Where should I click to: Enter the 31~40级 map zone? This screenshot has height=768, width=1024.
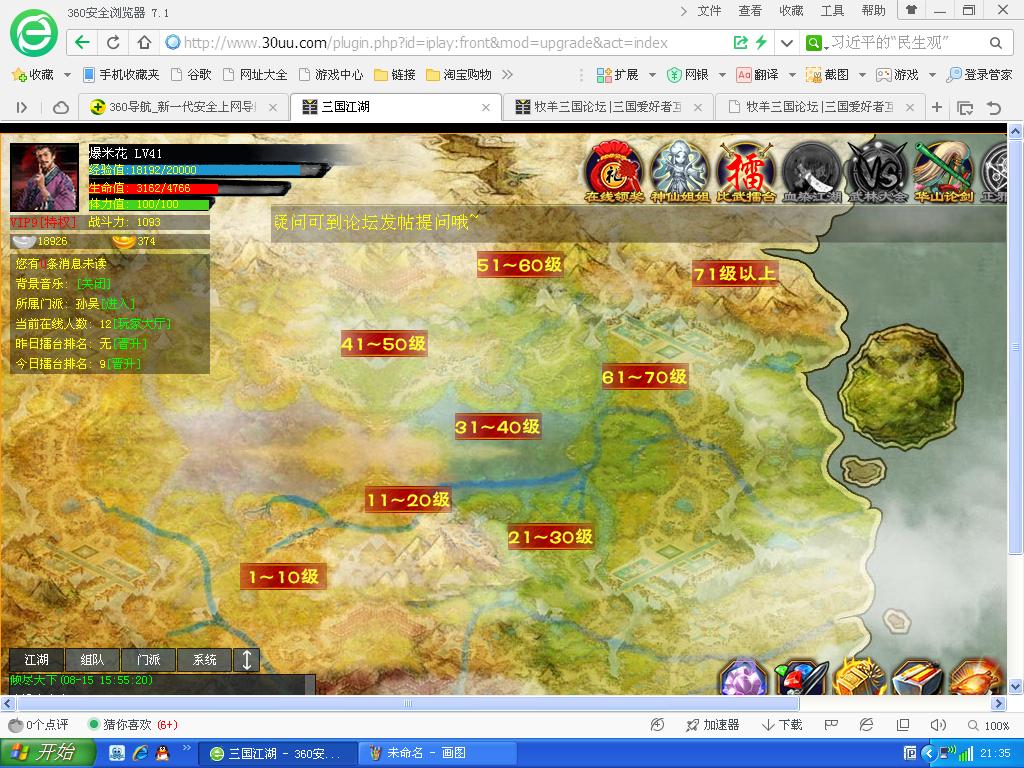498,427
